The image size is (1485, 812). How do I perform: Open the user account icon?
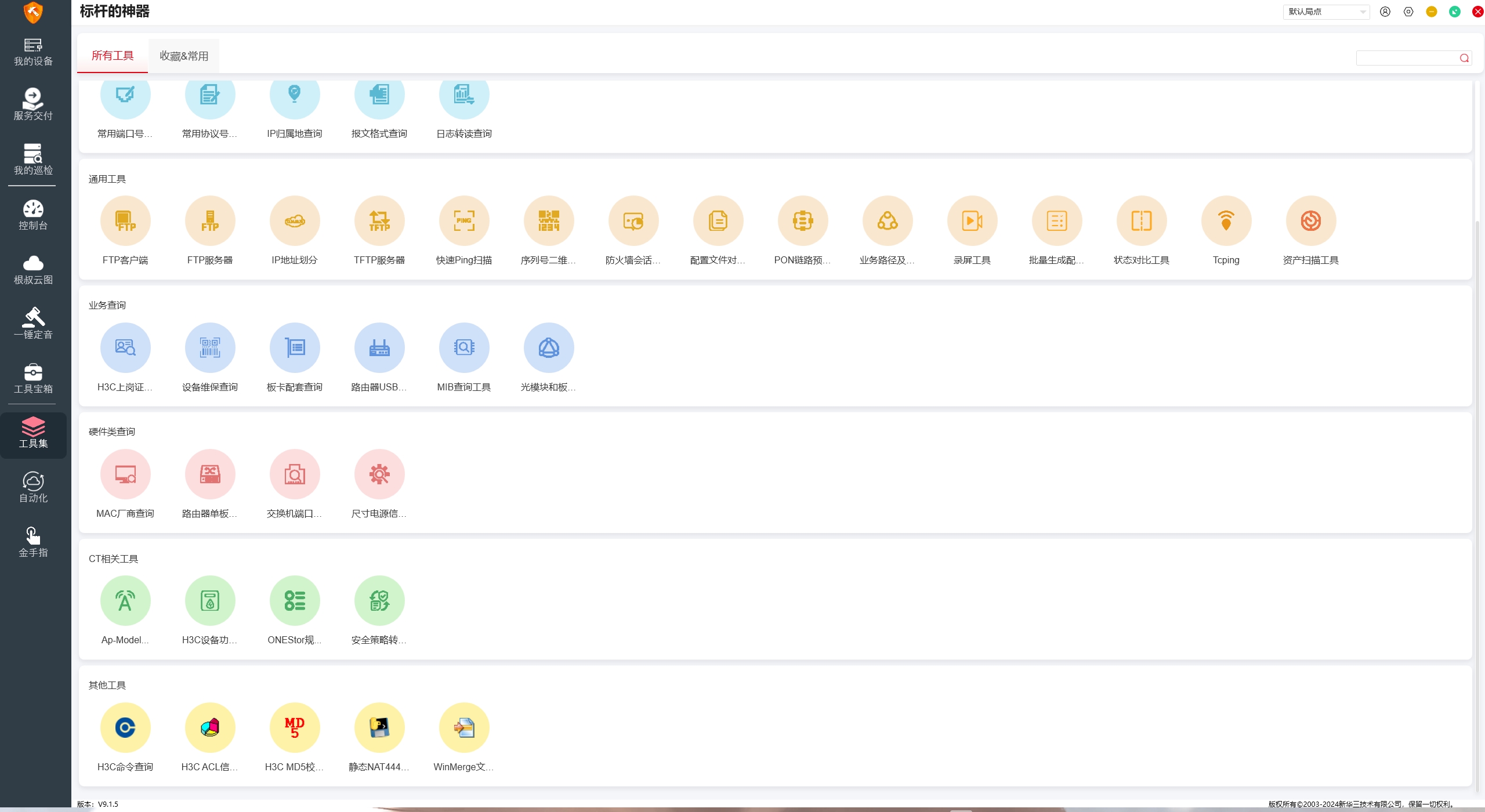coord(1385,12)
